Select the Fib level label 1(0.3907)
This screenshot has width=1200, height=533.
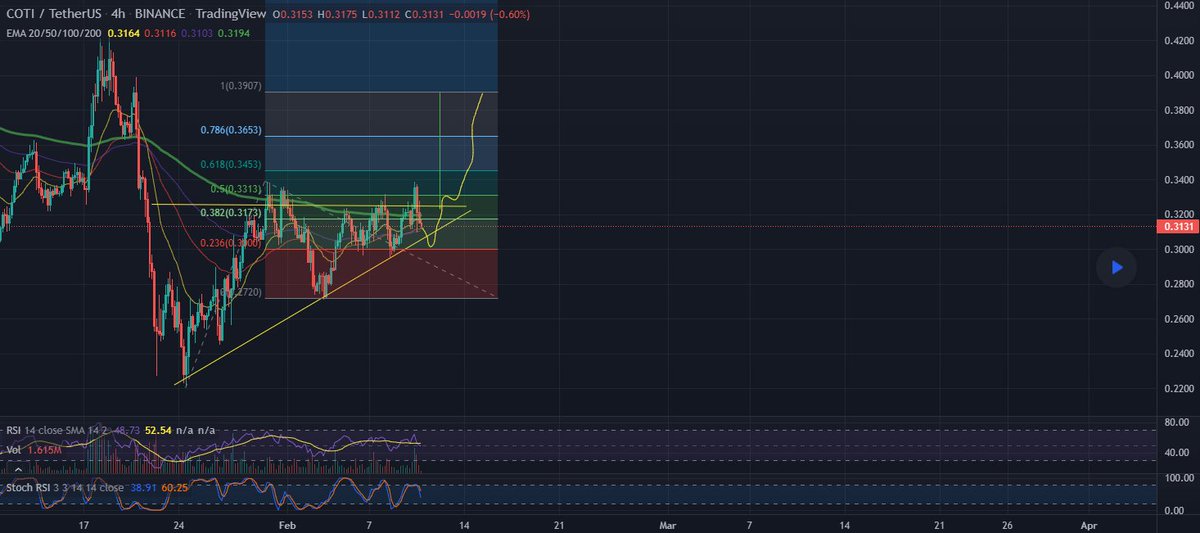point(241,87)
